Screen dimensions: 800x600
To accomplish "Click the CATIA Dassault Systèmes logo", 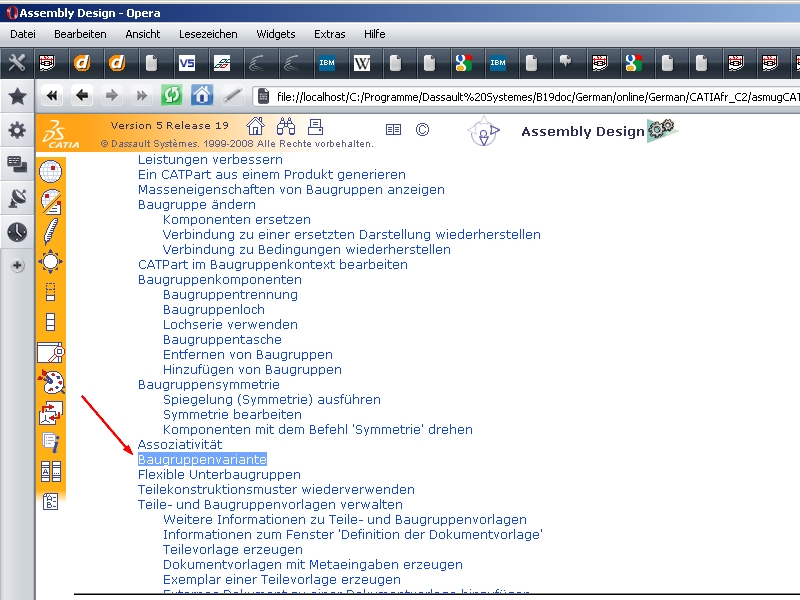I will 61,134.
